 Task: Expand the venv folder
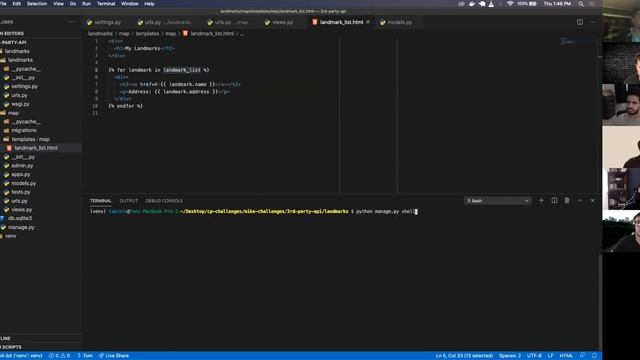click(x=11, y=236)
